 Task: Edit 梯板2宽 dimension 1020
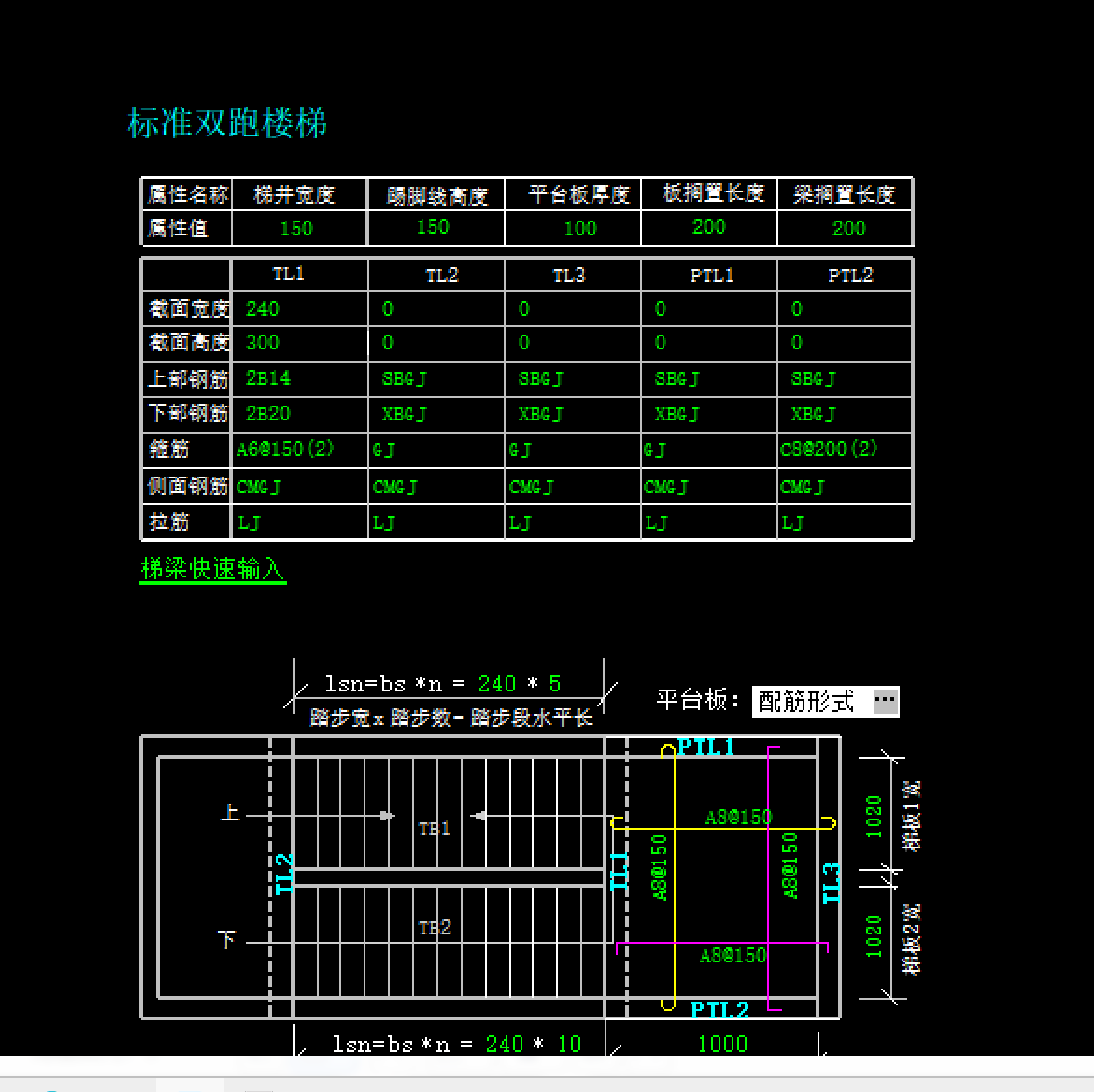pyautogui.click(x=874, y=936)
